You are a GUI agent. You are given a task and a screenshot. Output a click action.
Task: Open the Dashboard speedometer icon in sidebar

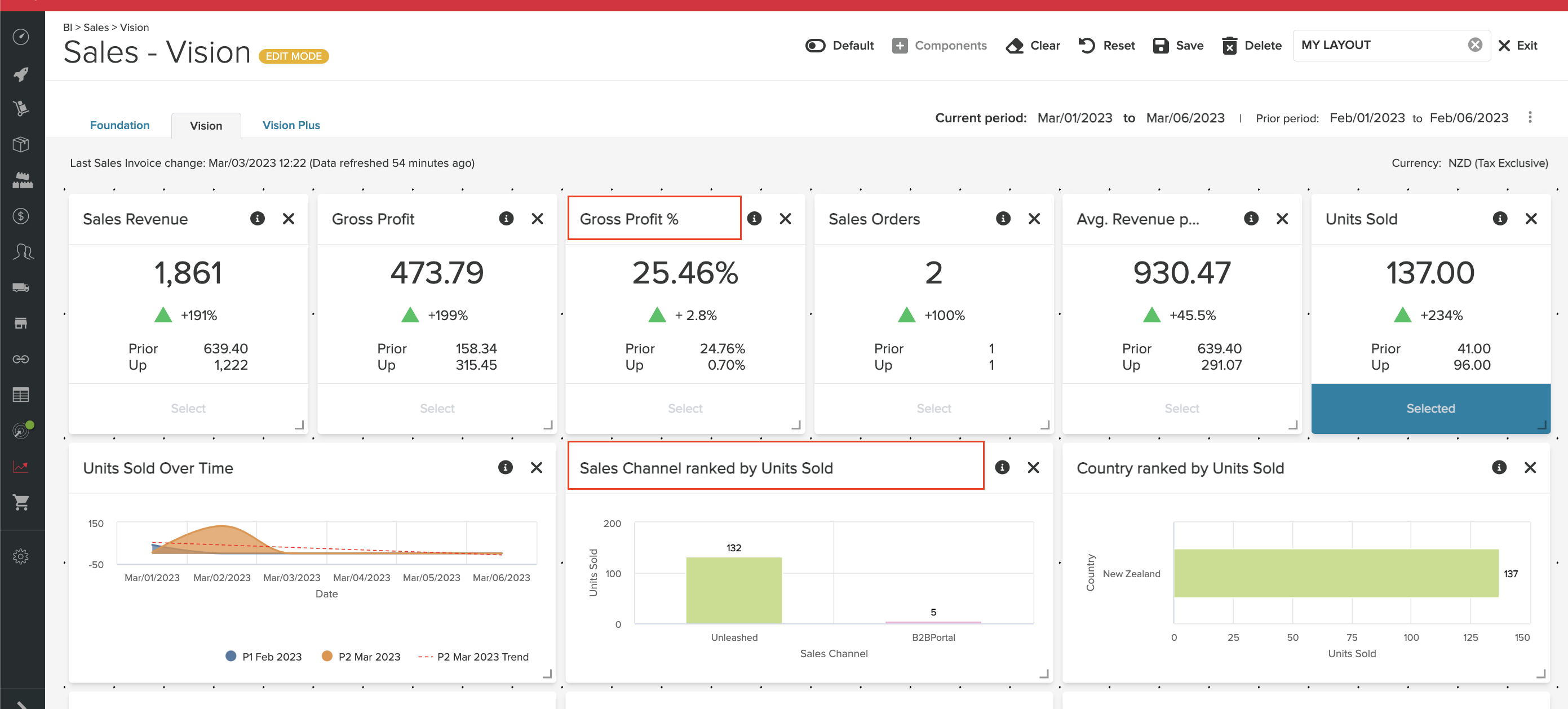point(21,37)
